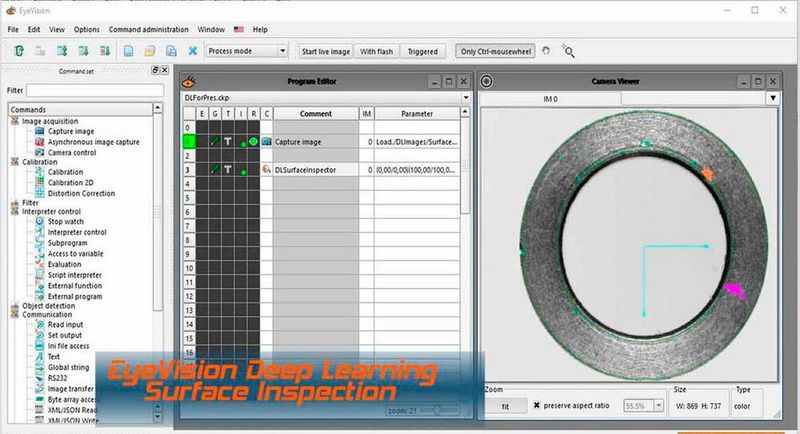Screen dimensions: 800x434
Task: Select Calibration 2D command
Action: [70, 183]
